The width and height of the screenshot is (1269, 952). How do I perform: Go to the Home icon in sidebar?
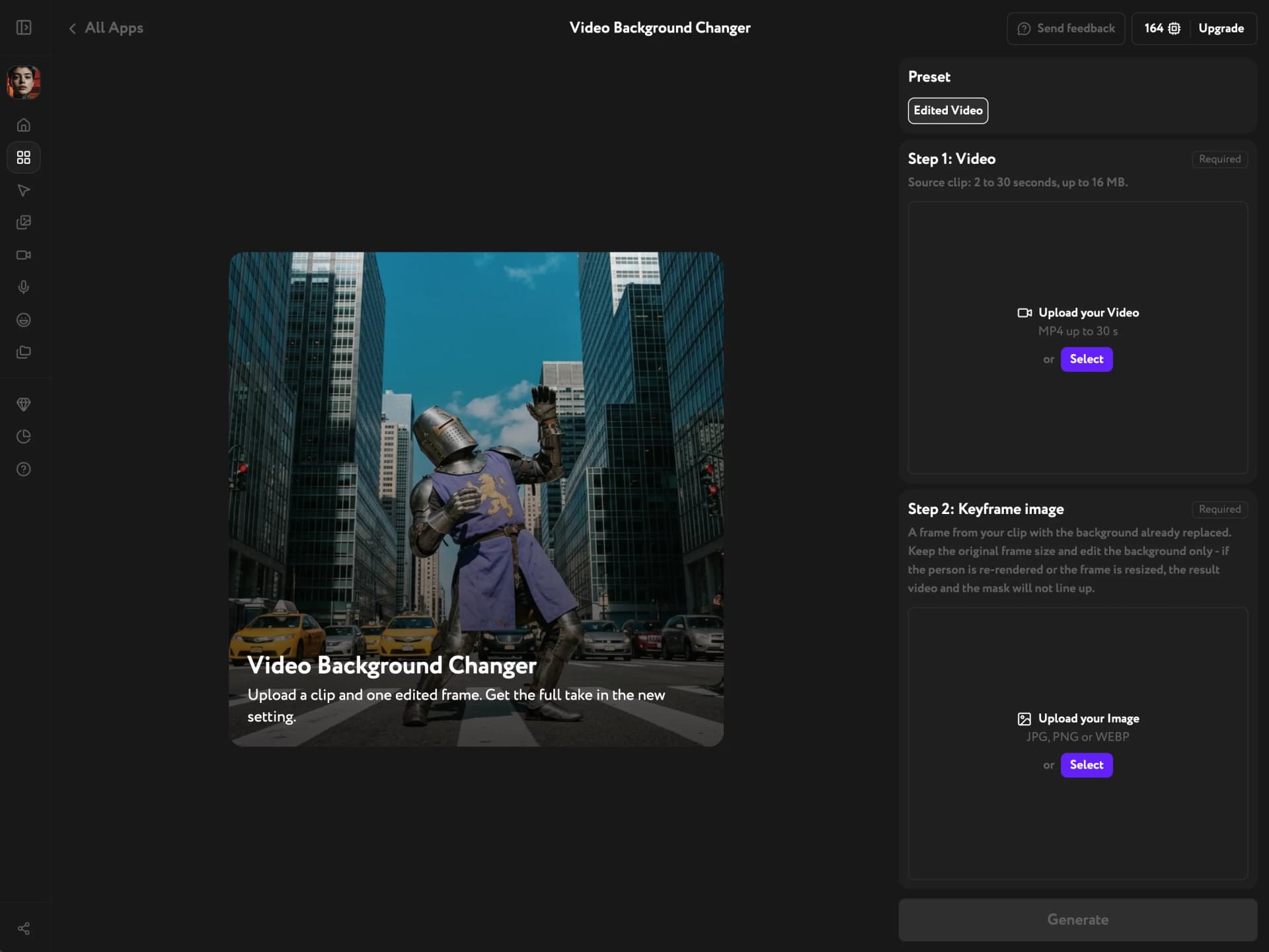(x=24, y=125)
